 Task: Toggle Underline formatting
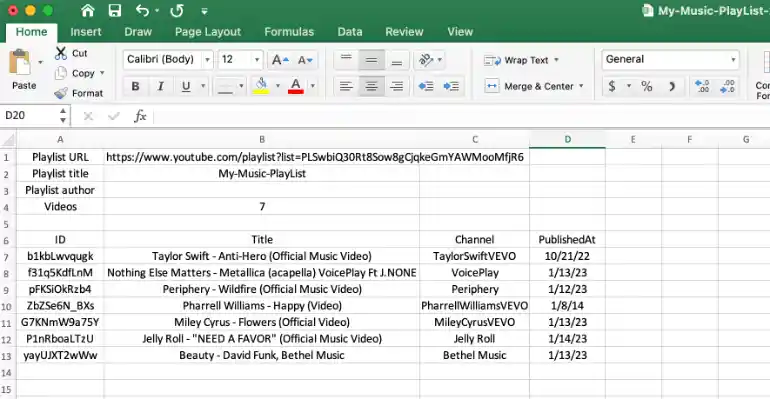pos(186,86)
